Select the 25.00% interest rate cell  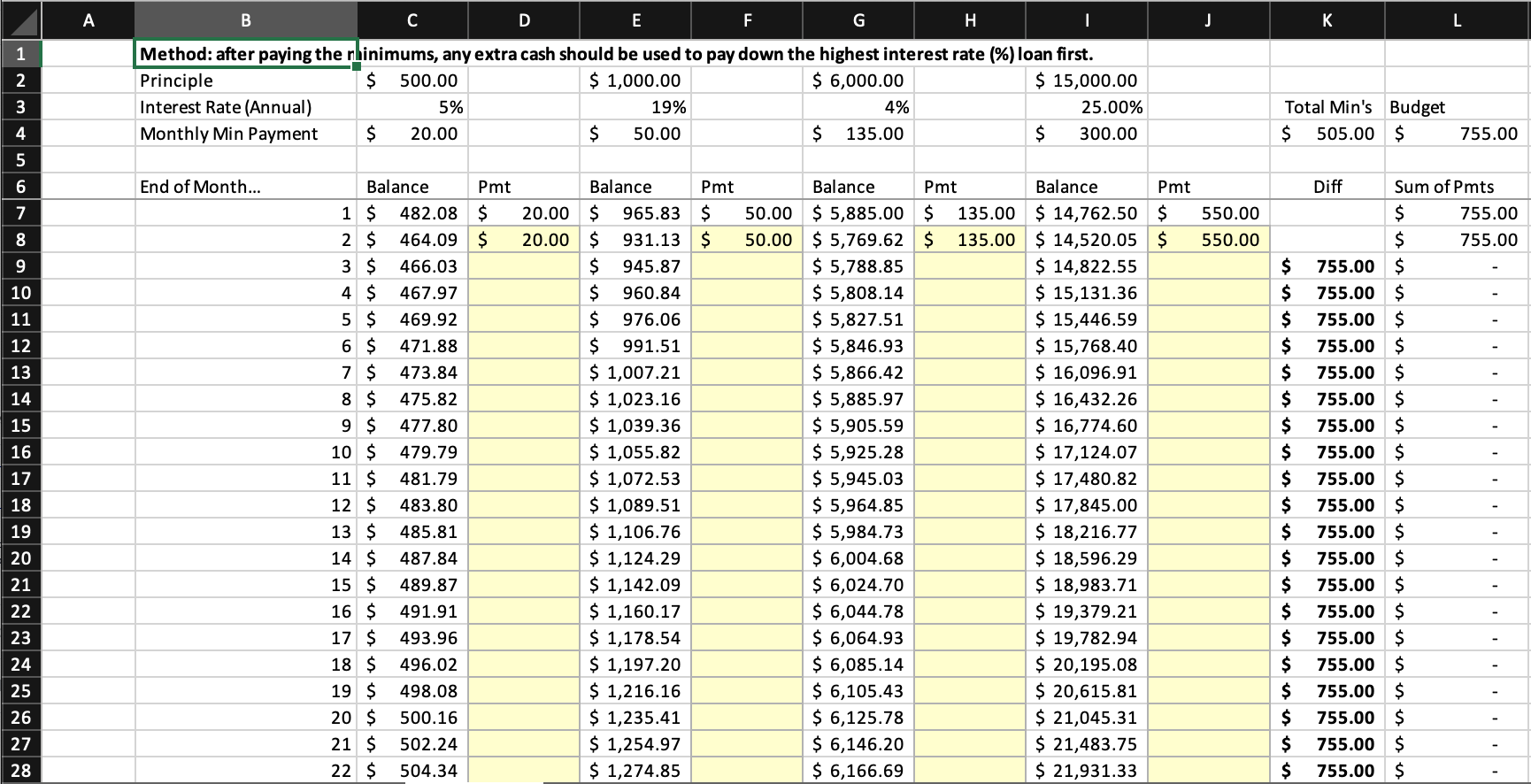coord(1087,107)
